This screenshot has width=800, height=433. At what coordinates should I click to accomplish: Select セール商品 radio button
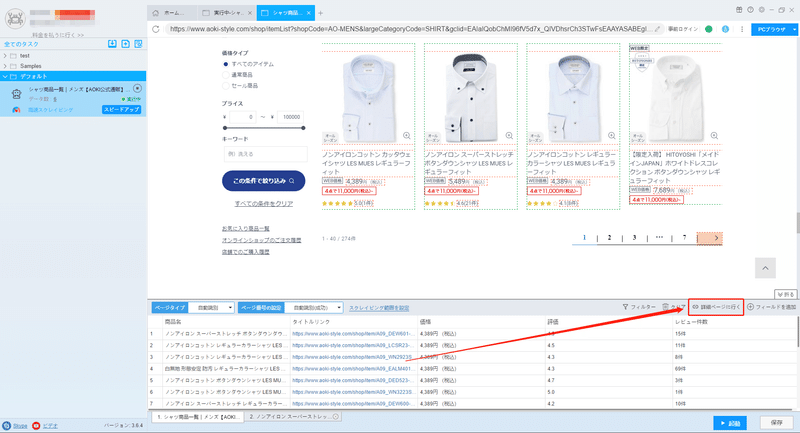coord(226,86)
